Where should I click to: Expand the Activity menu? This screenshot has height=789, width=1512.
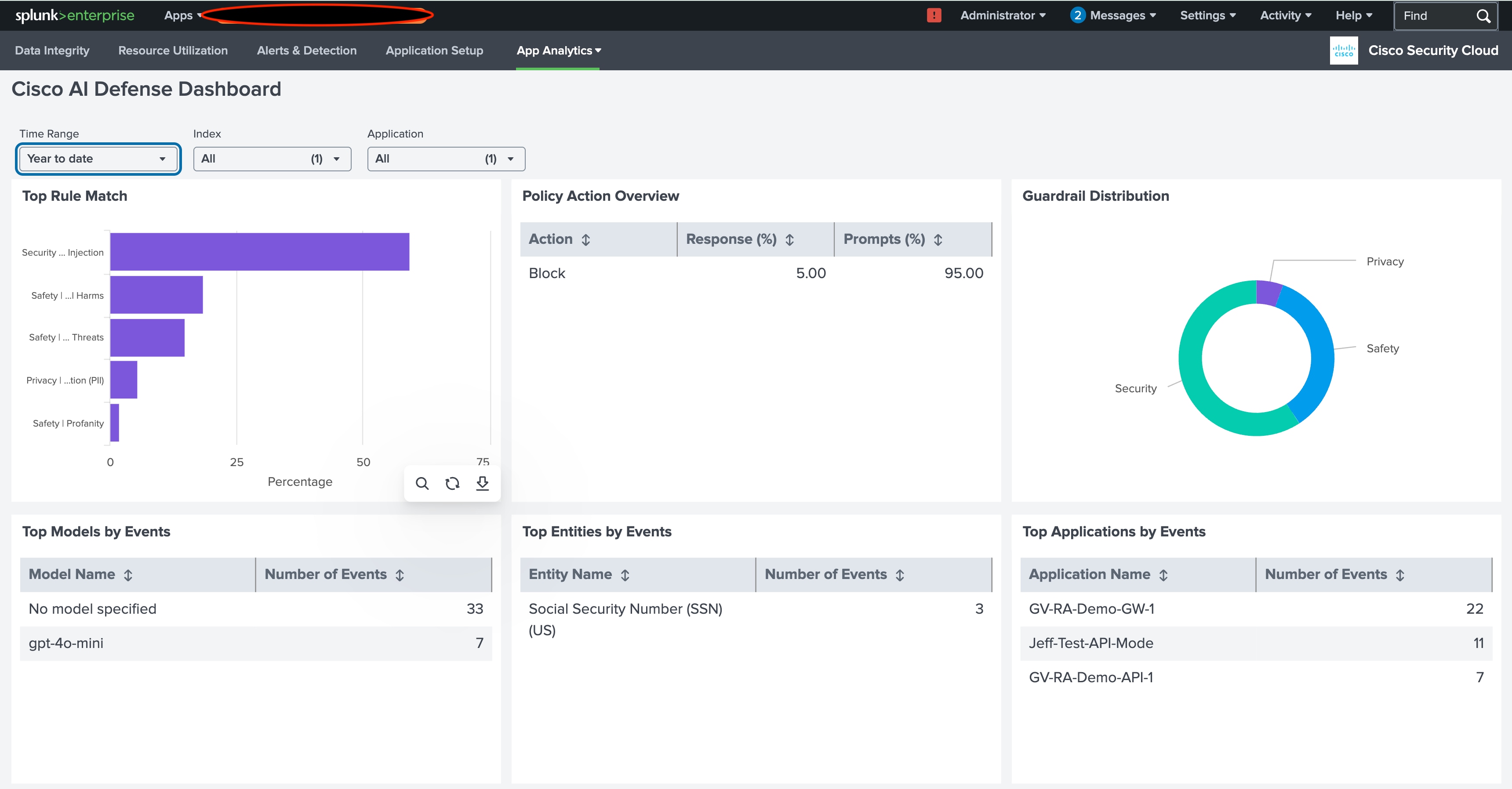click(1286, 16)
